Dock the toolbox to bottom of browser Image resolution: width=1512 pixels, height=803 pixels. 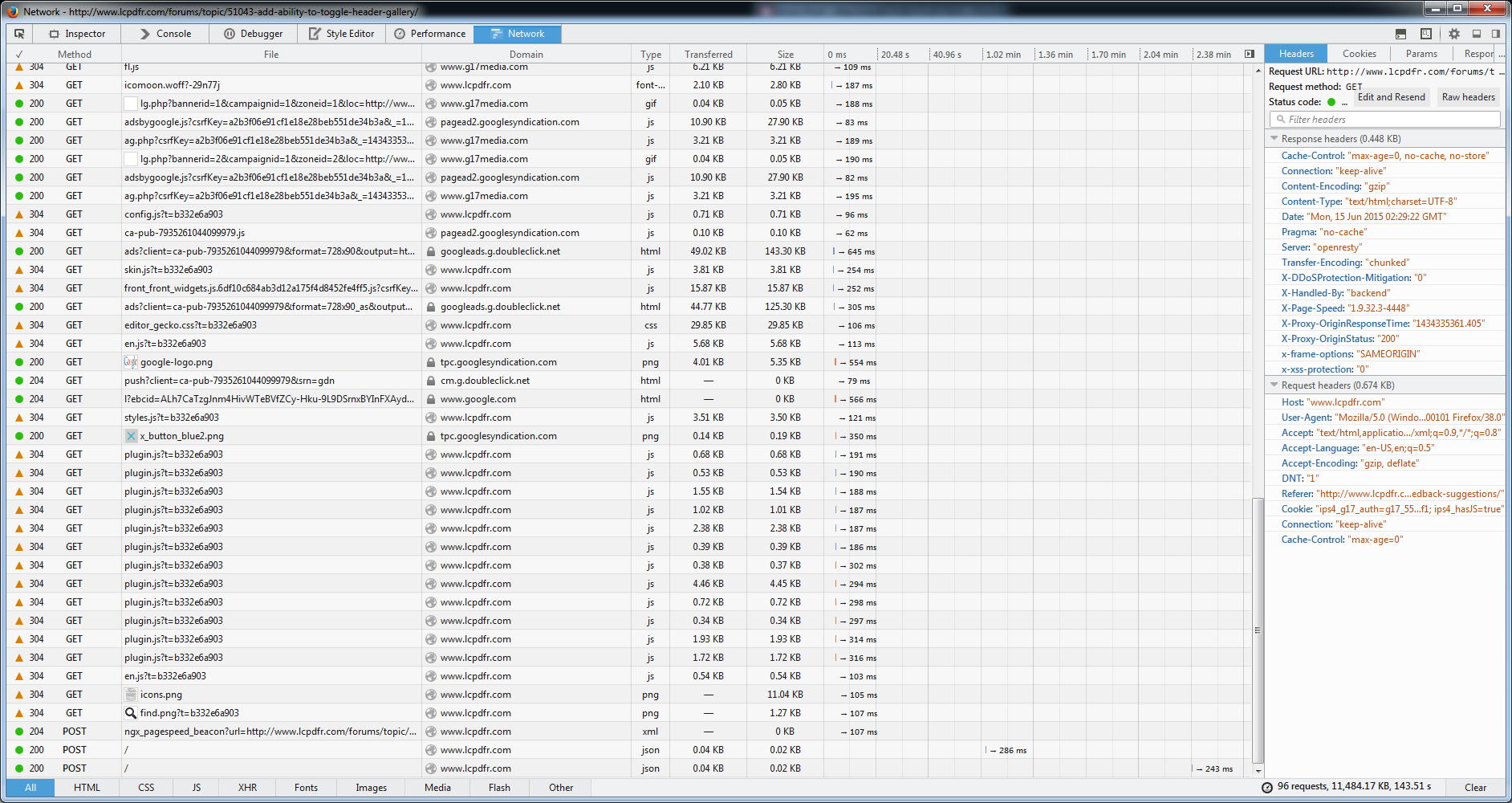(1476, 34)
